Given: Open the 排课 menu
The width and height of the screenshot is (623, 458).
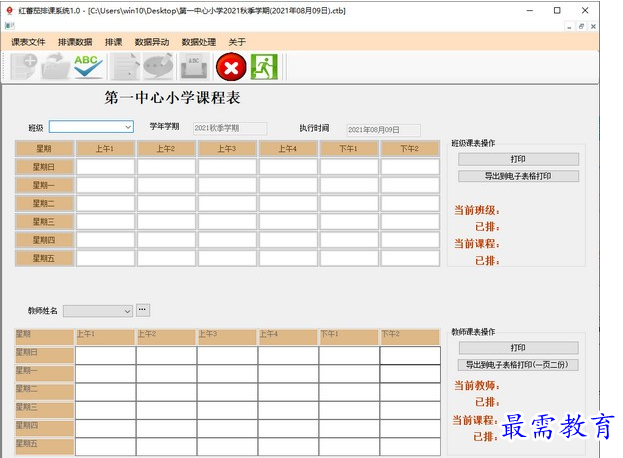Looking at the screenshot, I should click(113, 42).
